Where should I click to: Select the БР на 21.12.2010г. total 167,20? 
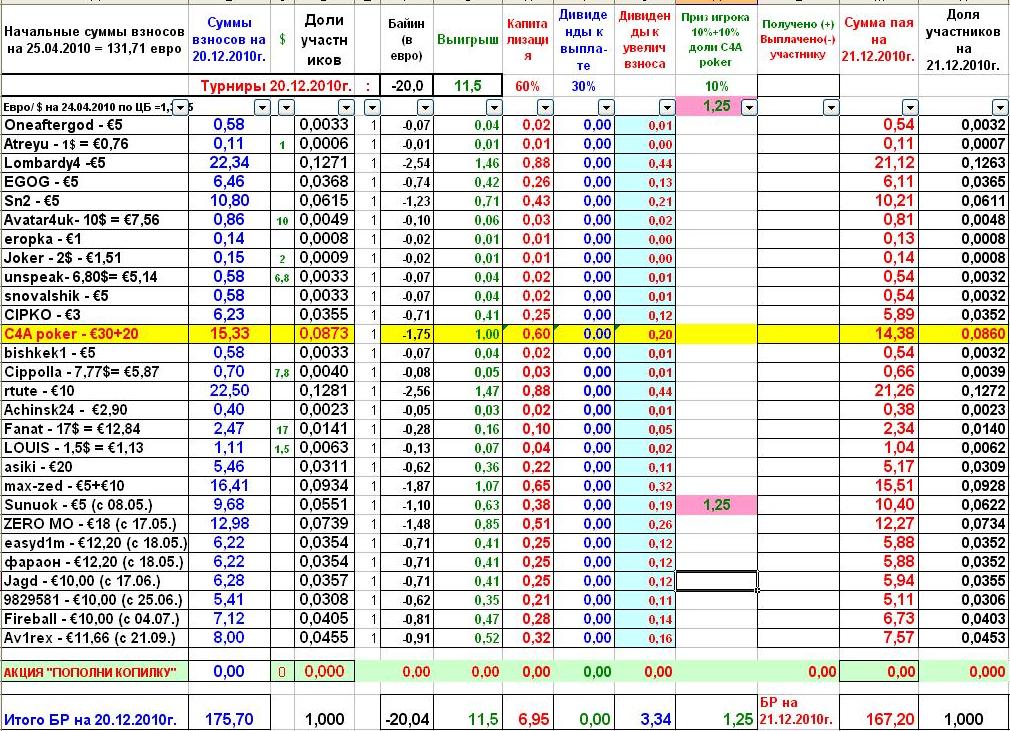point(879,714)
